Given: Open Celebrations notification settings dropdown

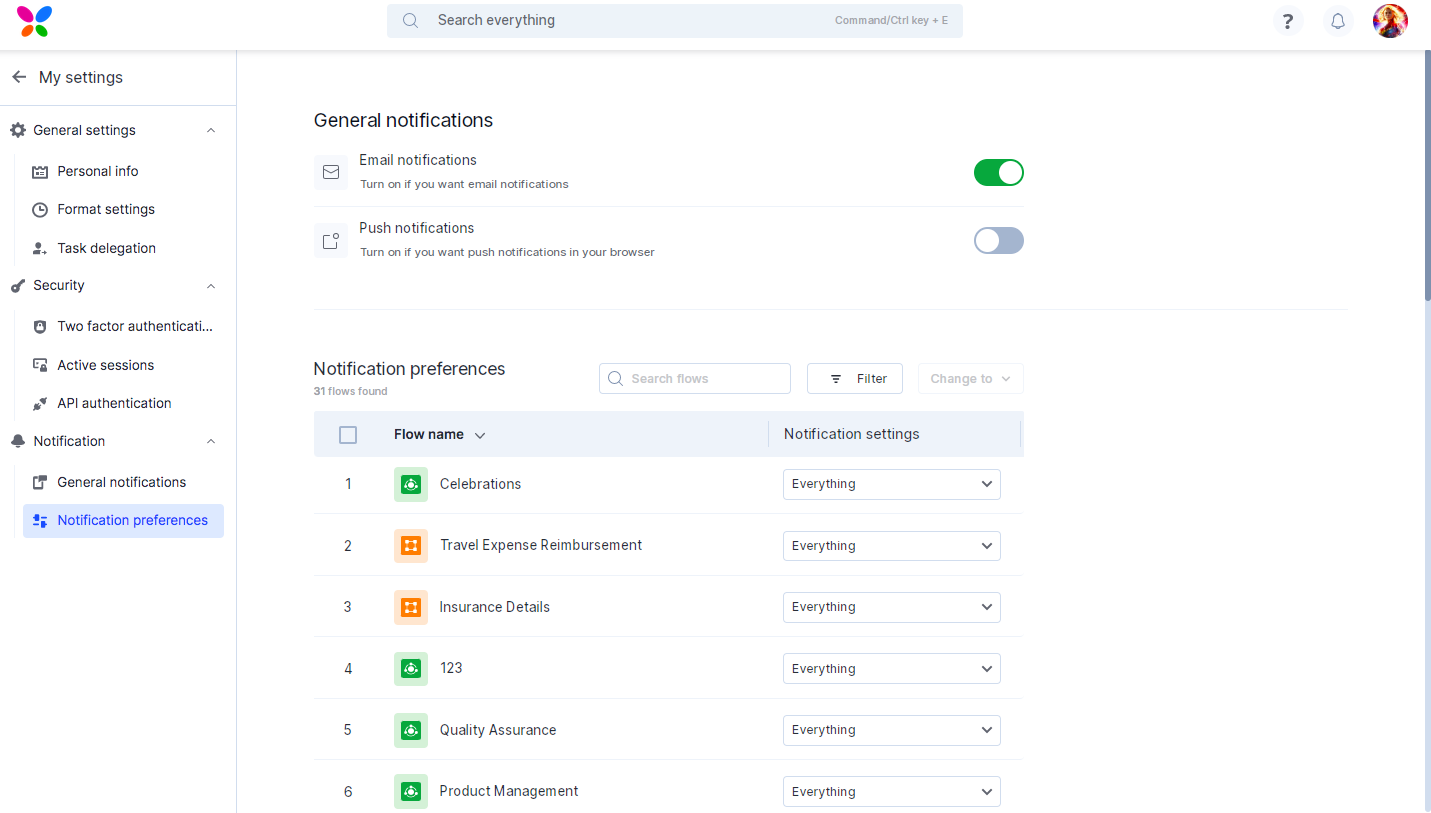Looking at the screenshot, I should click(x=892, y=484).
